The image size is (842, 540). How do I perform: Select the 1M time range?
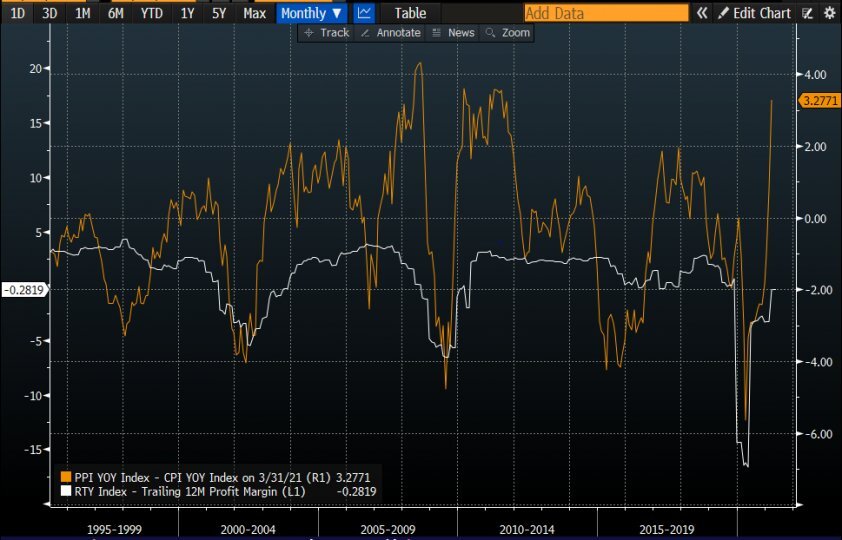coord(82,13)
